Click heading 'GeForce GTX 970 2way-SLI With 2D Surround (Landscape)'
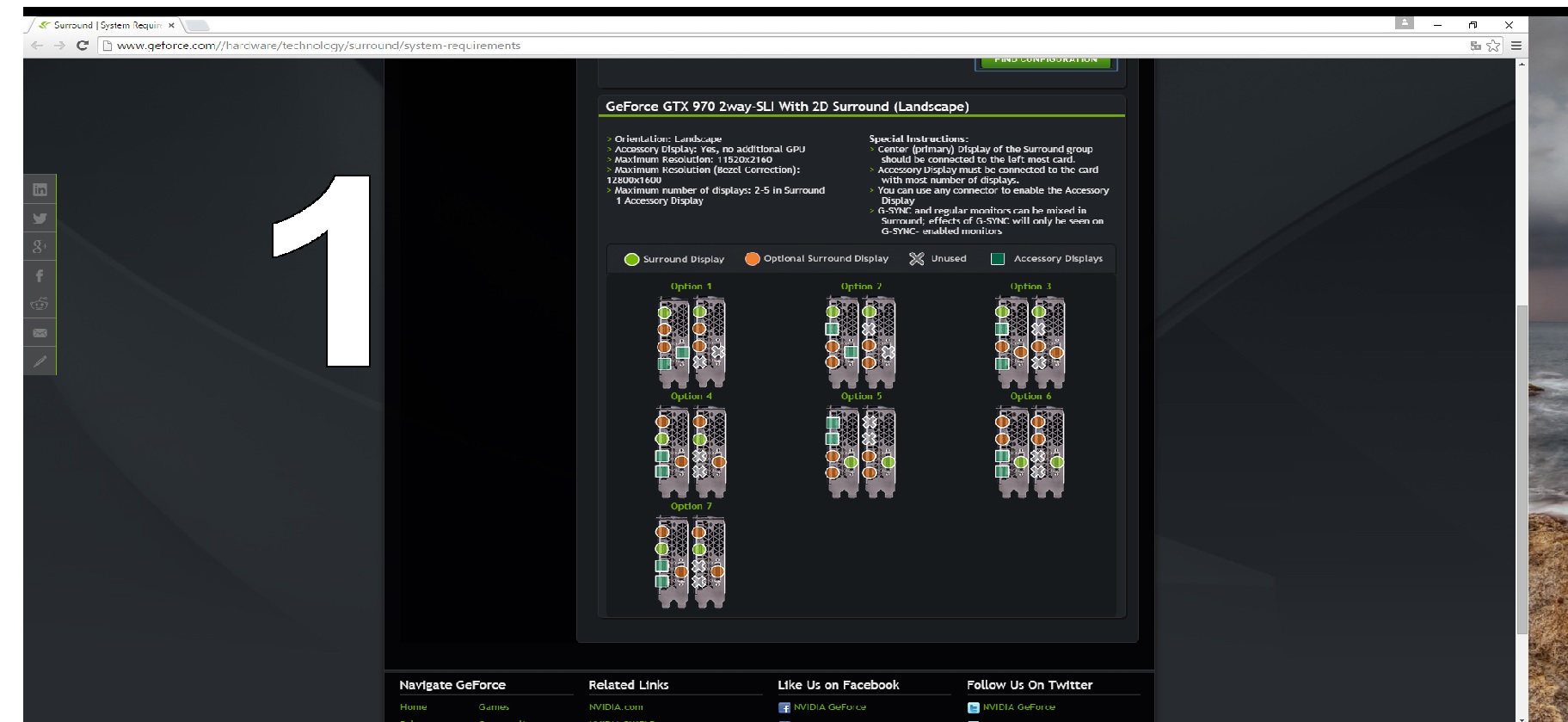Screen dimensions: 1568x722 click(x=787, y=107)
